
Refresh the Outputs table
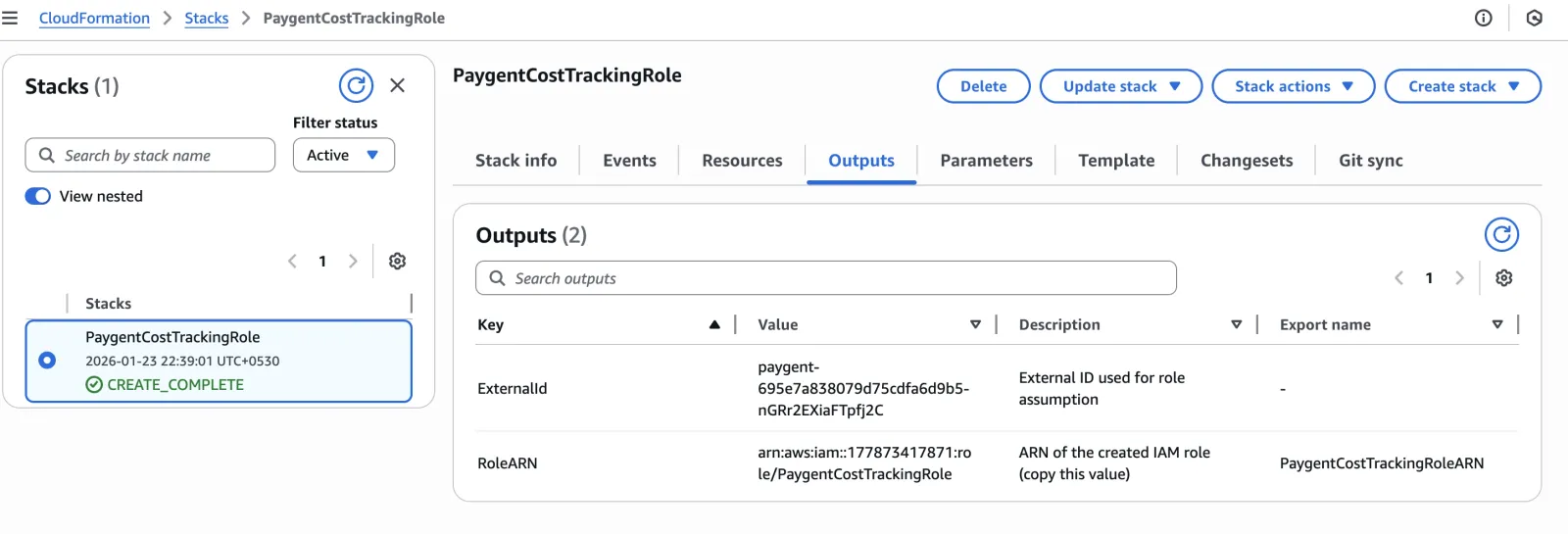(x=1501, y=235)
